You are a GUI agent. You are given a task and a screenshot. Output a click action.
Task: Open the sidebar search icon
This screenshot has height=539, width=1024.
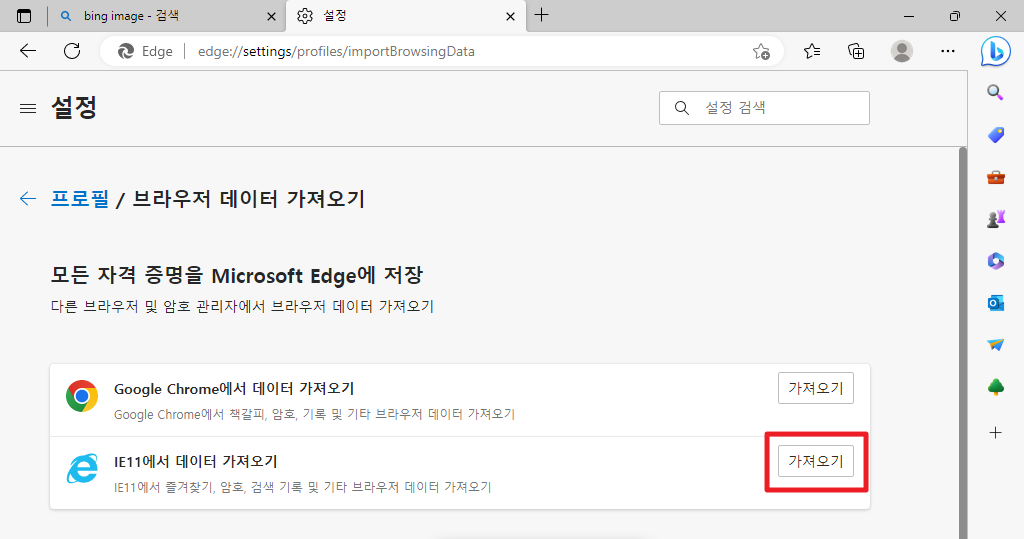(x=995, y=92)
